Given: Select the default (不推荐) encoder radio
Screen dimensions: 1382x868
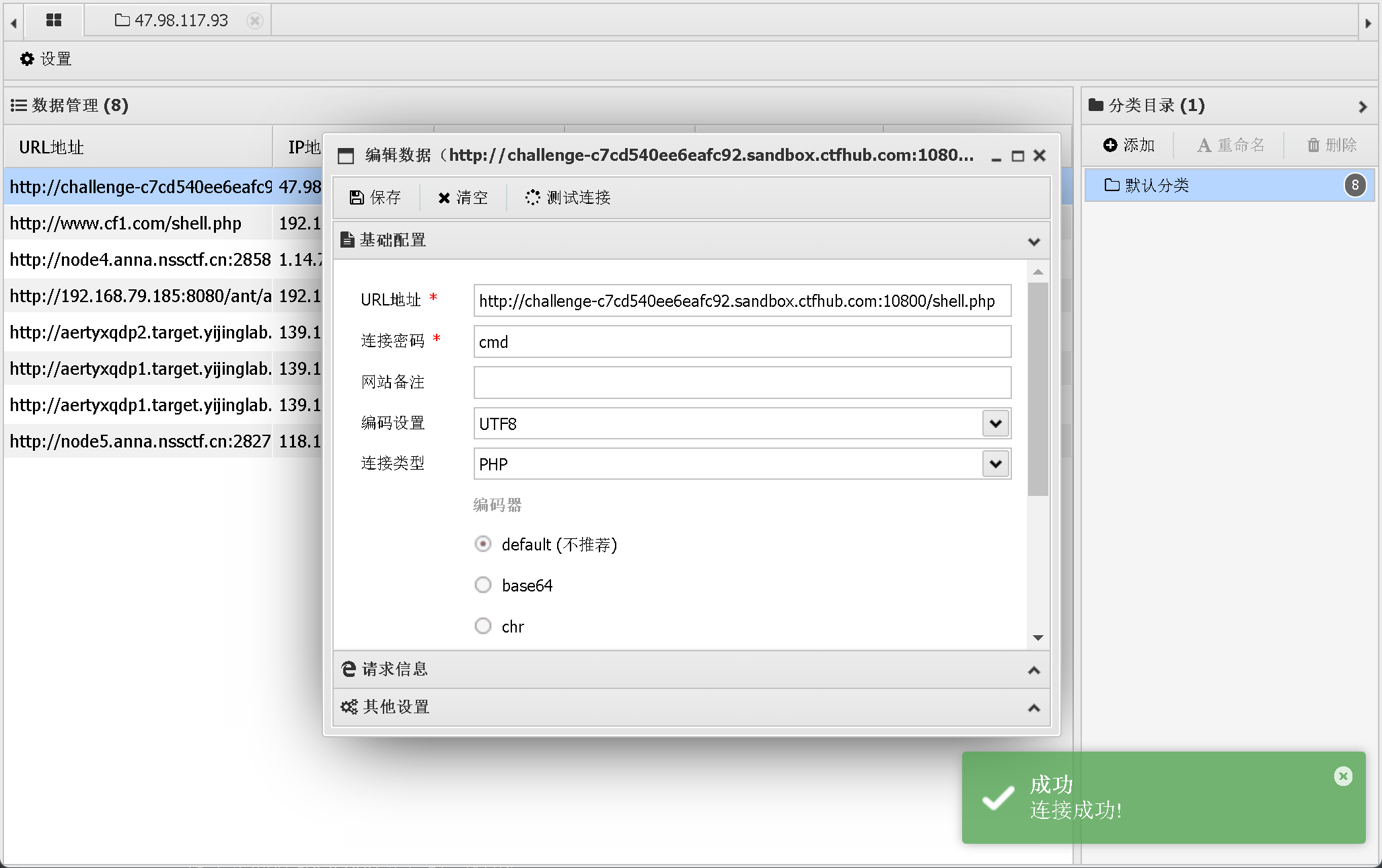Looking at the screenshot, I should (x=483, y=544).
